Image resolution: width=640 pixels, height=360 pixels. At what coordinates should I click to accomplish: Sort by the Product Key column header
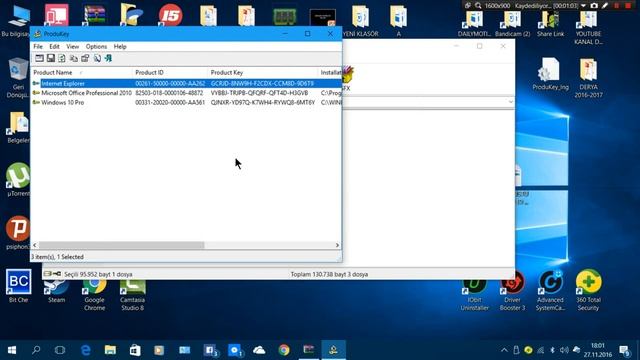263,72
